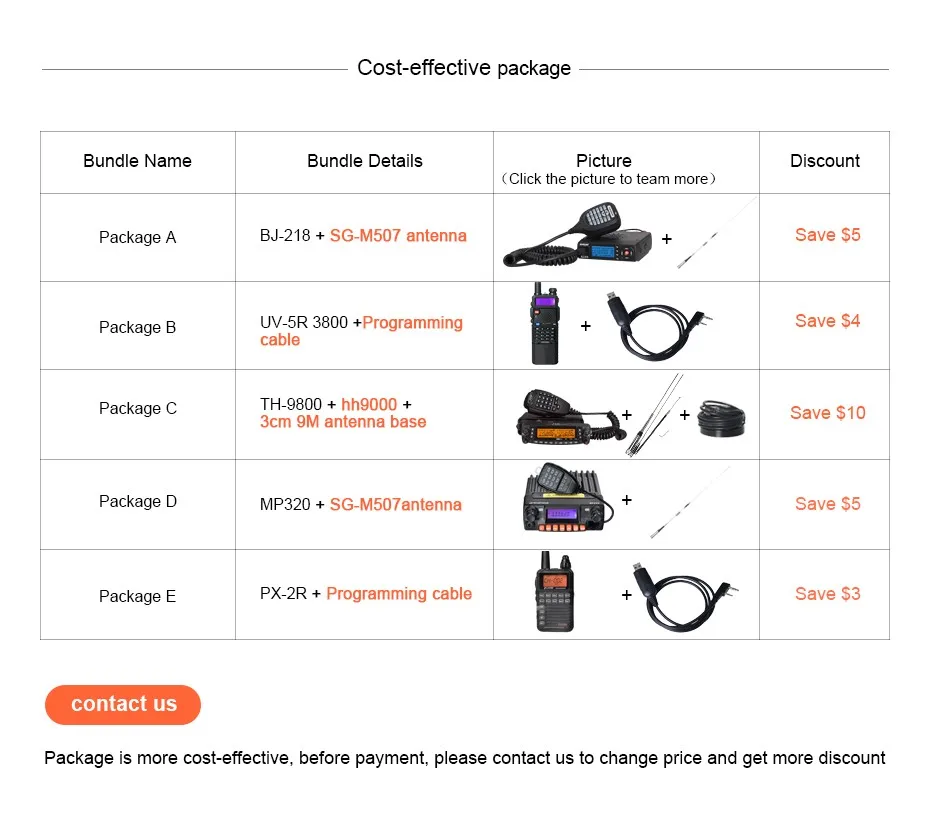Click the hh9000 link in Package C
930x815 pixels.
point(369,405)
